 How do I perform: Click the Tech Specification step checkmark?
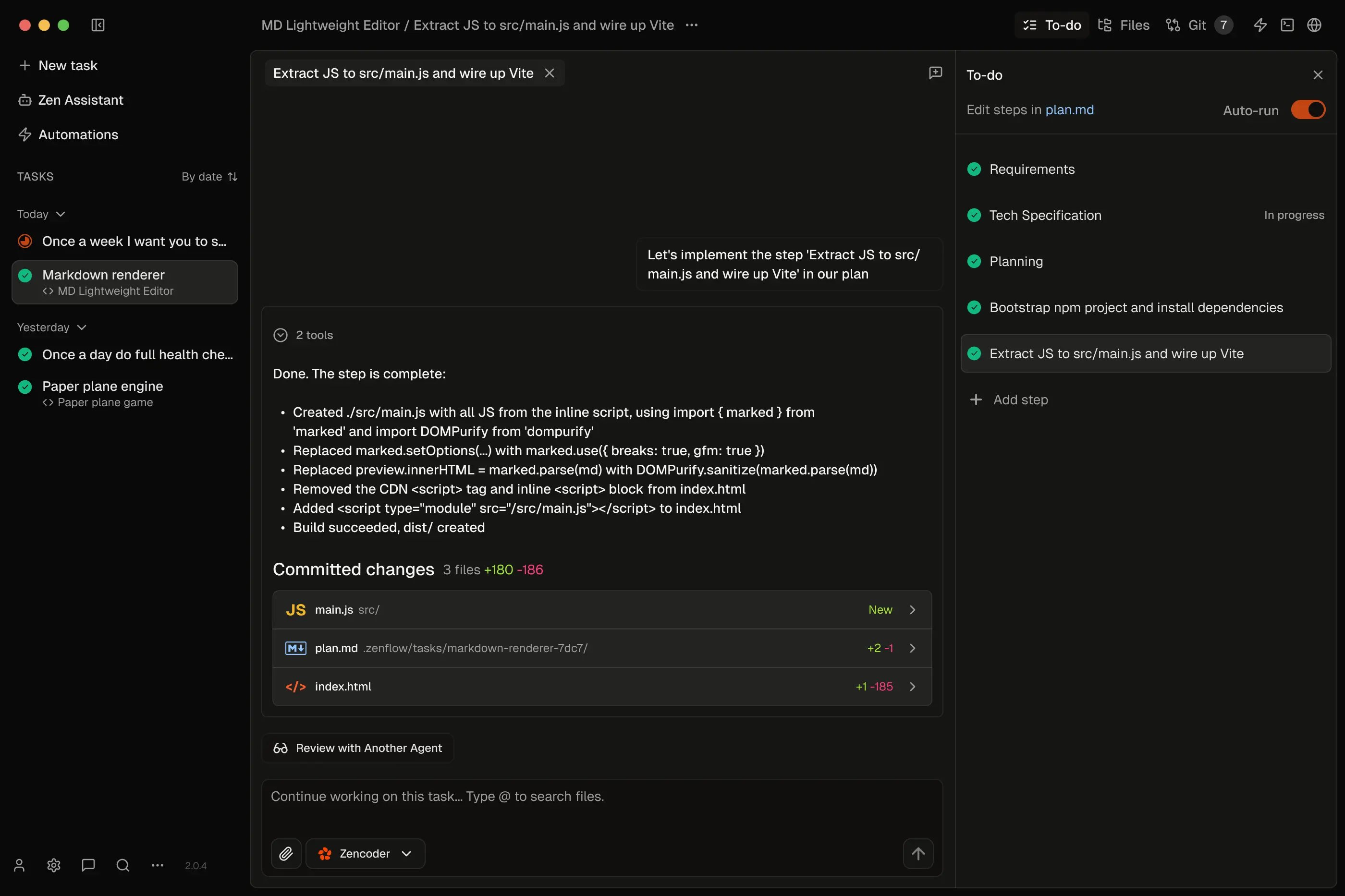(974, 216)
